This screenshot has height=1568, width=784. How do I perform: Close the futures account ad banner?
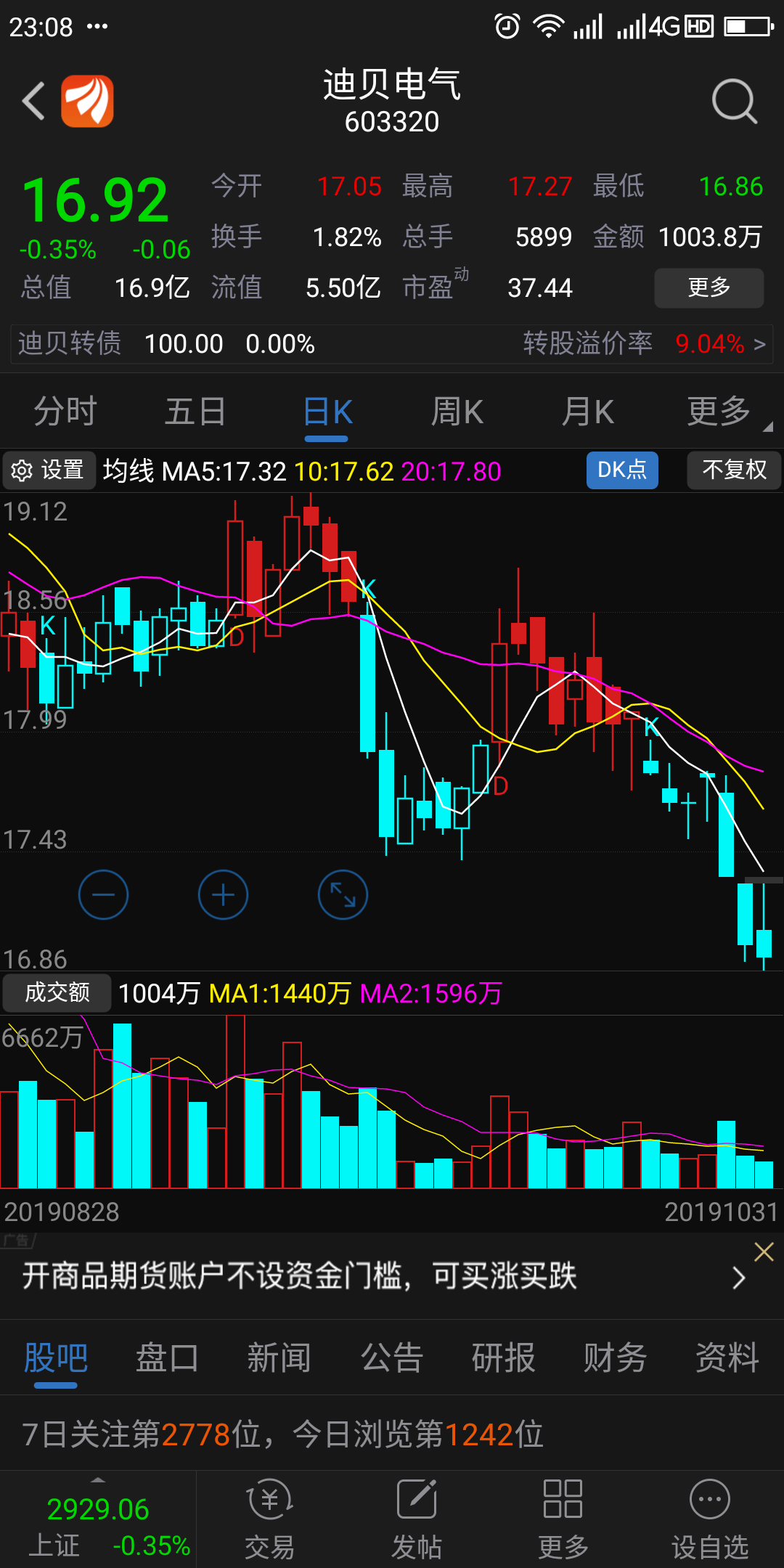[x=764, y=1251]
